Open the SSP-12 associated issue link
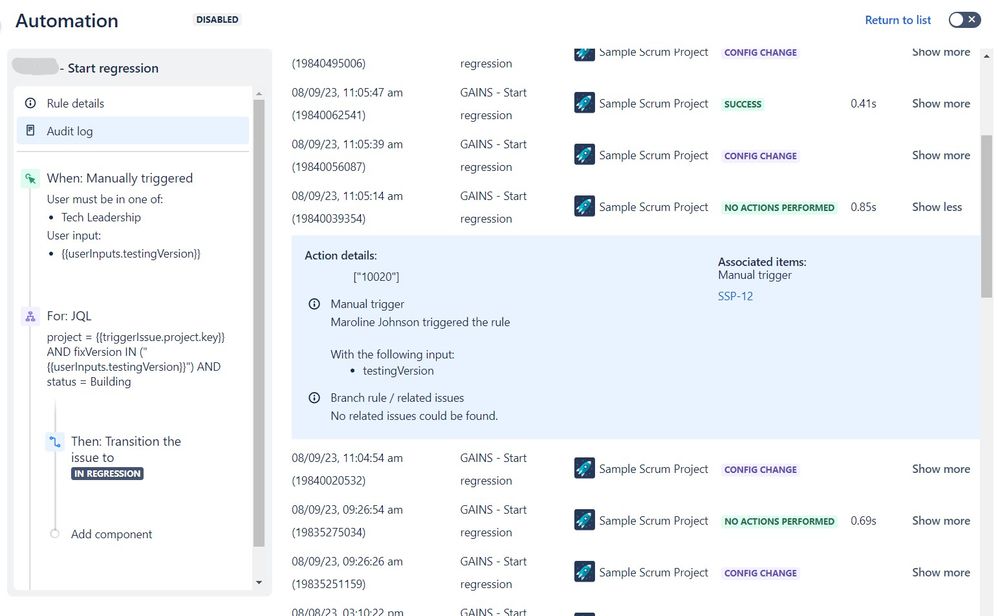998x616 pixels. [735, 296]
